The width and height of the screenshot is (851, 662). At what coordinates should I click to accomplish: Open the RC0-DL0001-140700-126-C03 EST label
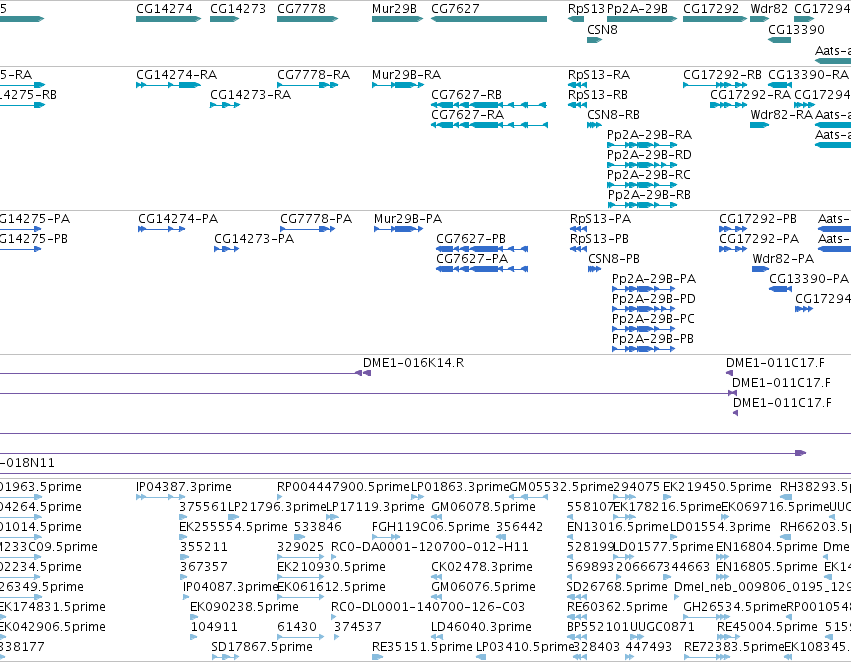coord(428,607)
